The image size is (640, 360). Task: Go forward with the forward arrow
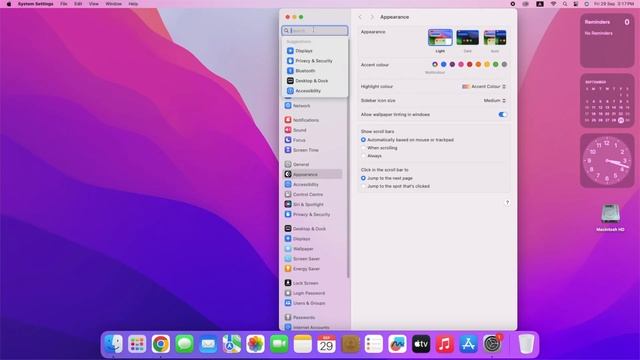[372, 17]
